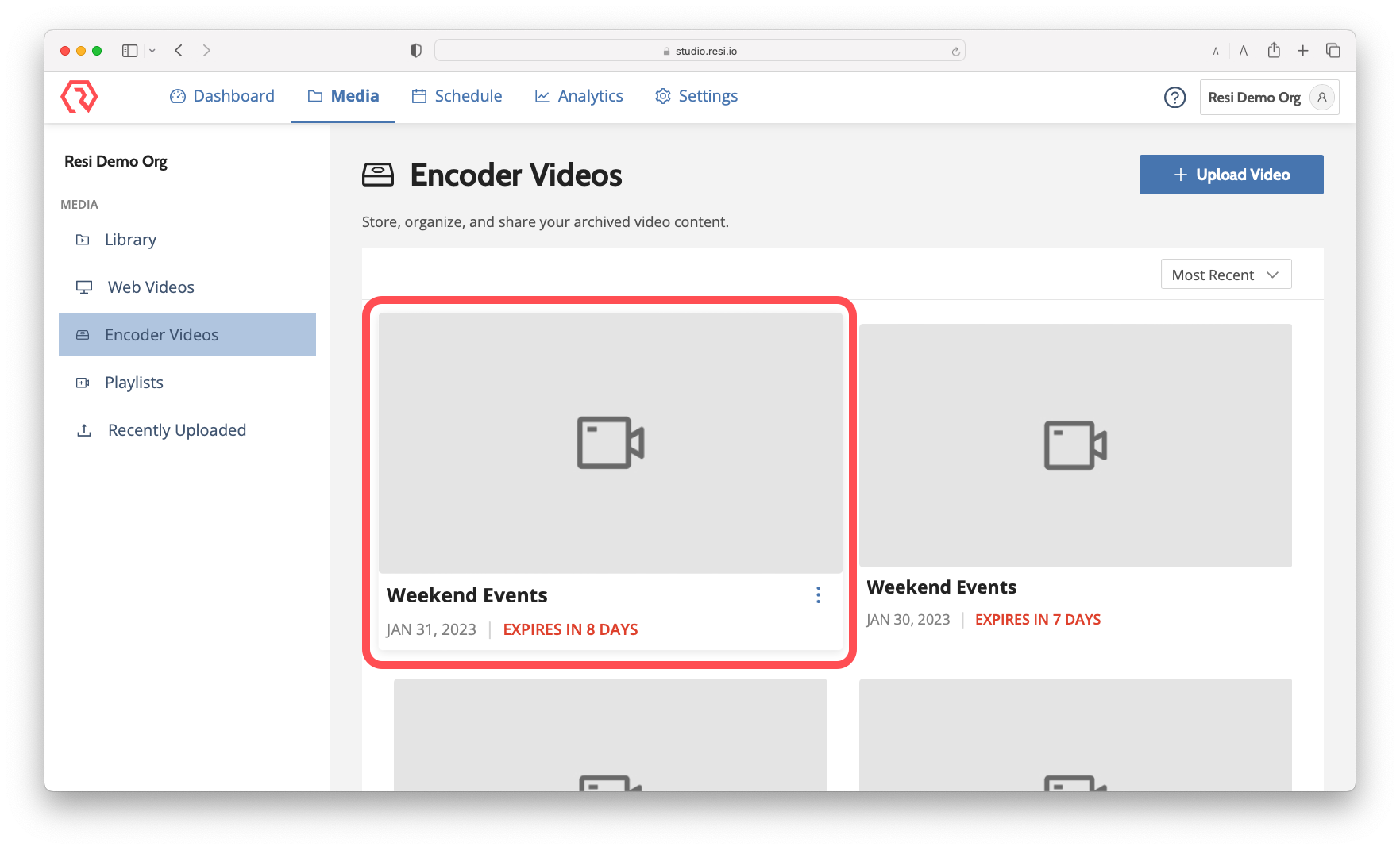Open the Weekend Events Jan 31 thumbnail

[x=610, y=442]
